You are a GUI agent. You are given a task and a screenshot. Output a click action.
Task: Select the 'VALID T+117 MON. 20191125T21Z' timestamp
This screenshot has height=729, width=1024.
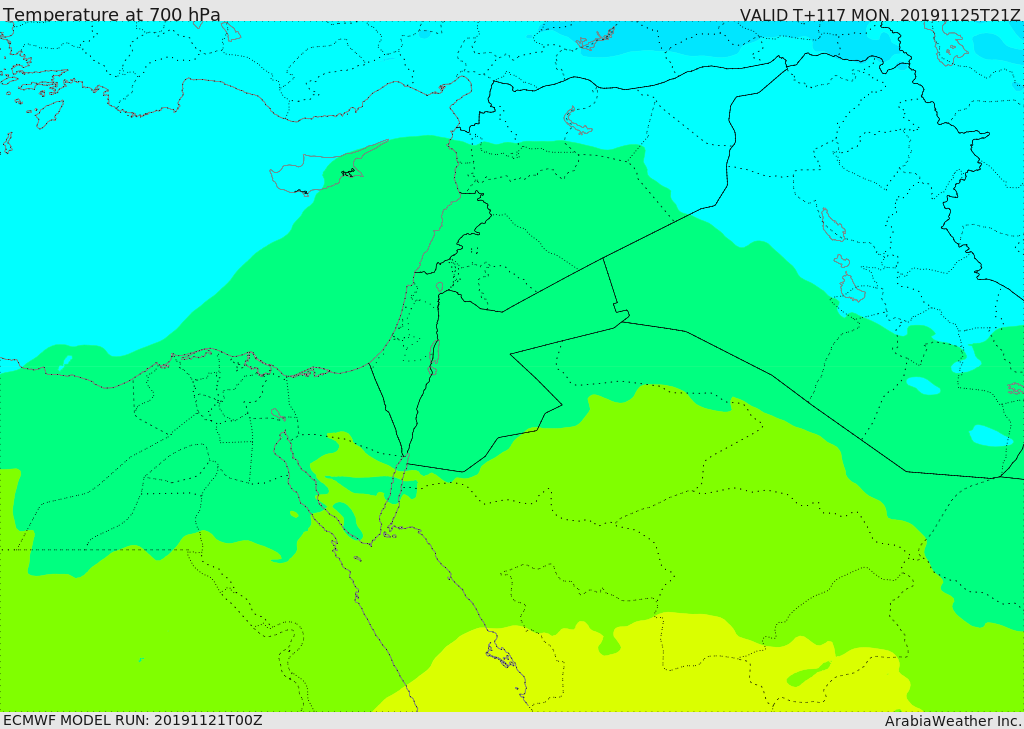pyautogui.click(x=880, y=14)
